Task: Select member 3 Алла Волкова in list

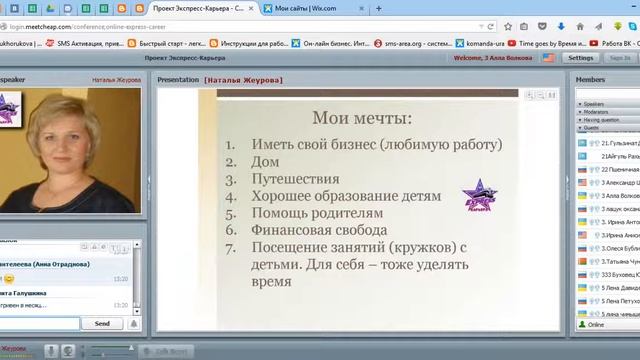Action: 608,196
